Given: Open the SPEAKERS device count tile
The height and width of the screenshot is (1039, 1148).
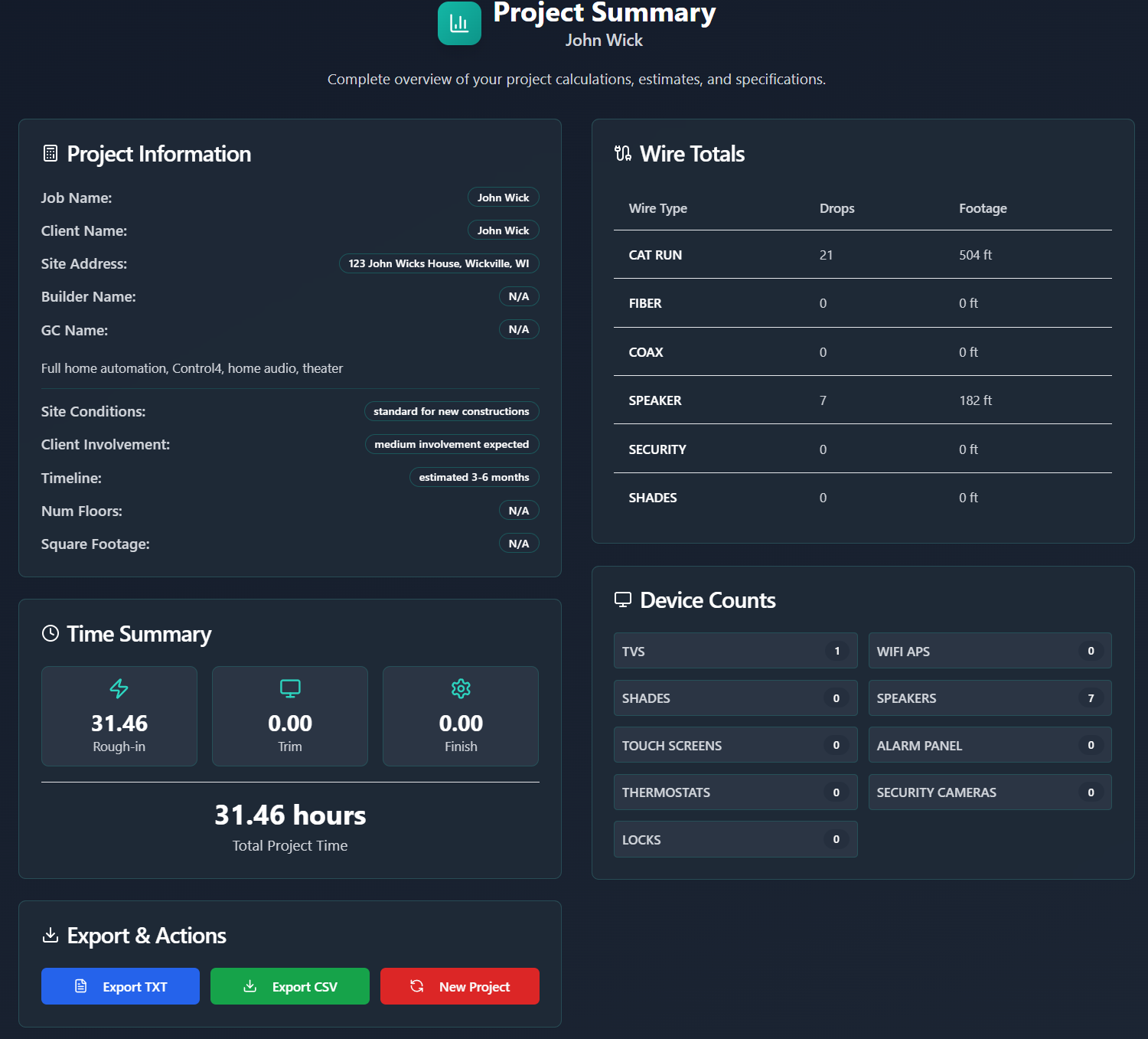Looking at the screenshot, I should pos(990,698).
